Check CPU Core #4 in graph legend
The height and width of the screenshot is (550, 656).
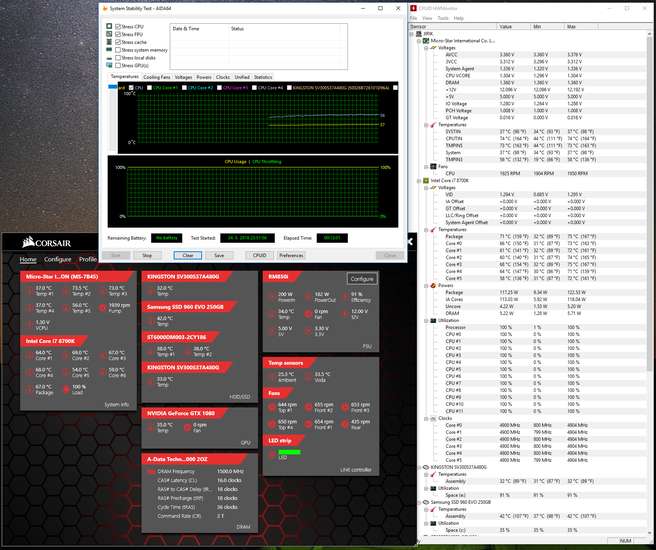pos(254,88)
